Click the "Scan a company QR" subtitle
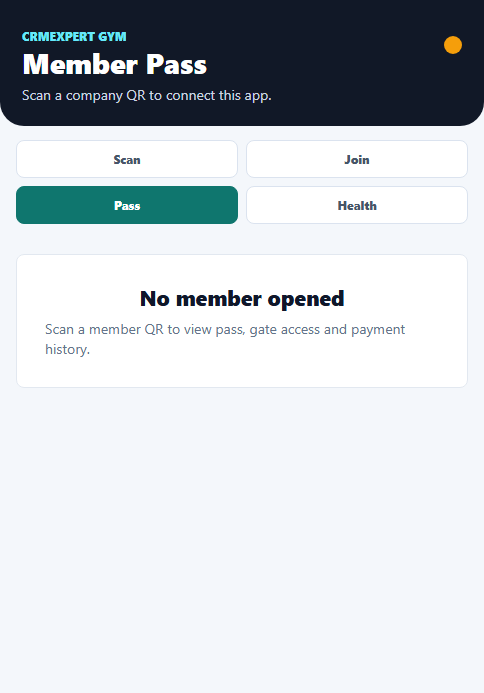 coord(147,95)
